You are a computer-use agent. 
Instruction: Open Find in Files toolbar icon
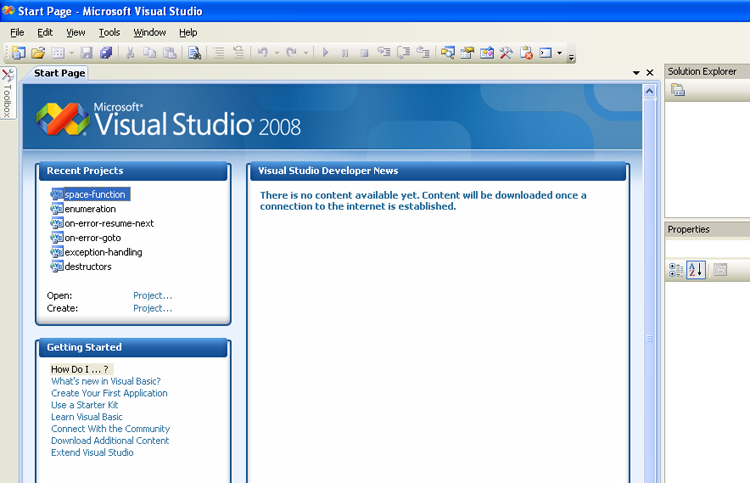coord(194,53)
